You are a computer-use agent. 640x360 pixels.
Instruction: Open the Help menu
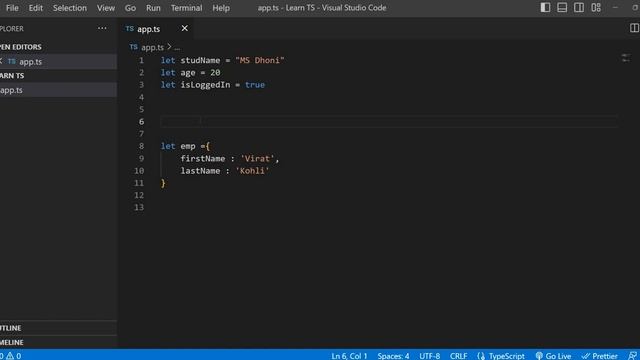[221, 8]
